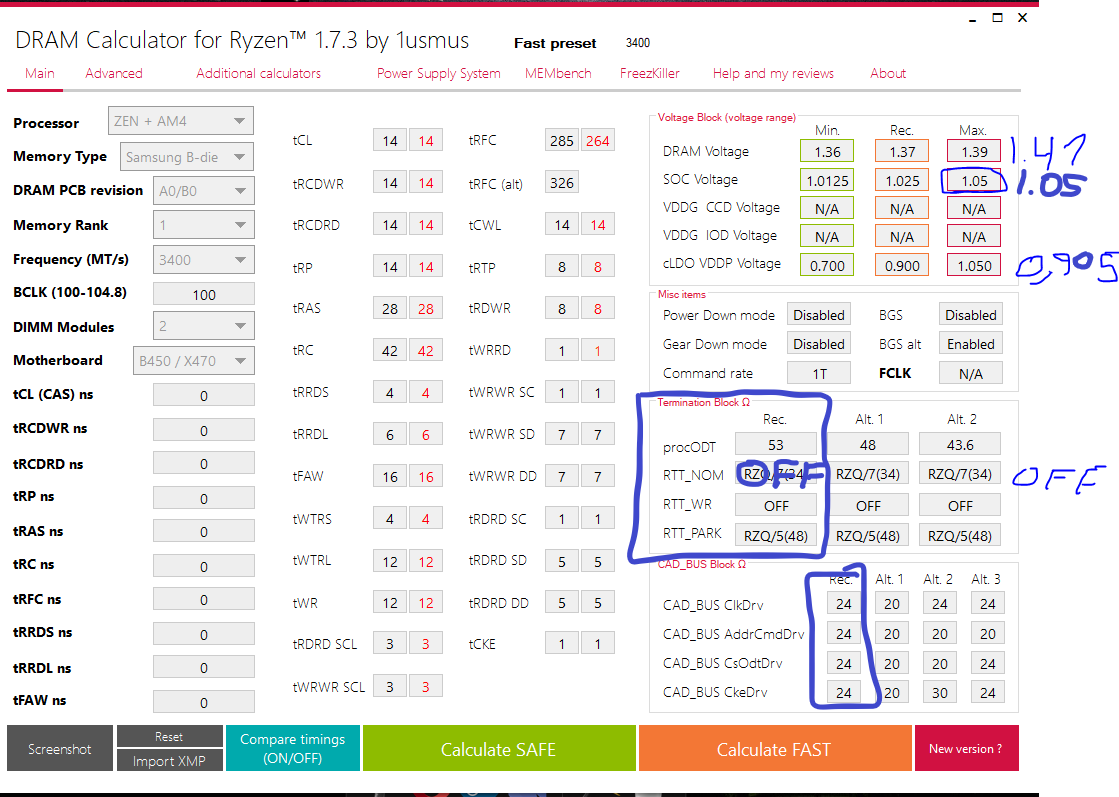Image resolution: width=1119 pixels, height=797 pixels.
Task: Toggle Compare timings (ON/OFF)
Action: pos(293,748)
